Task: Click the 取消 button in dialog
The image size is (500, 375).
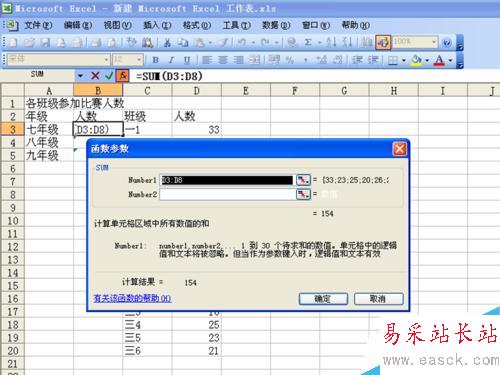Action: point(378,299)
